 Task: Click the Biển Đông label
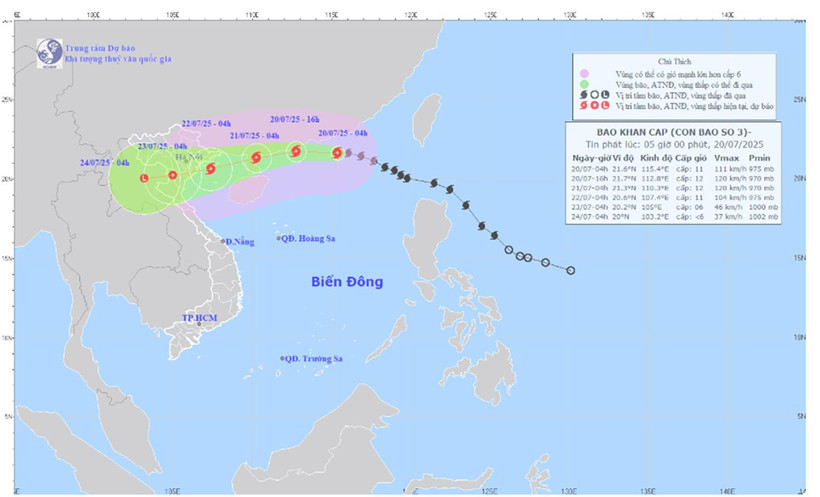click(x=346, y=282)
